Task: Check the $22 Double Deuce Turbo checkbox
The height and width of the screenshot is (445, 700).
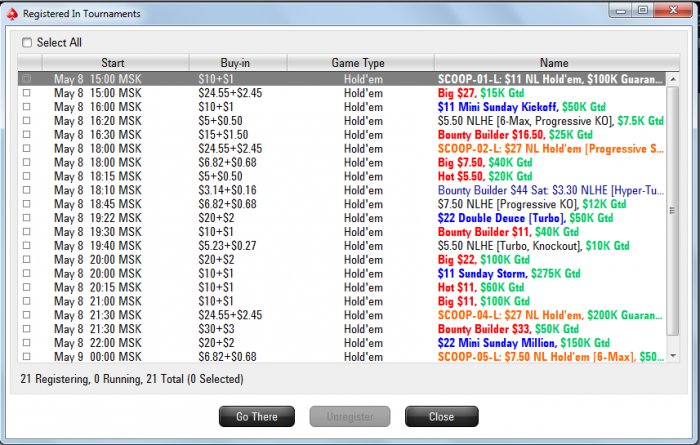Action: 27,218
